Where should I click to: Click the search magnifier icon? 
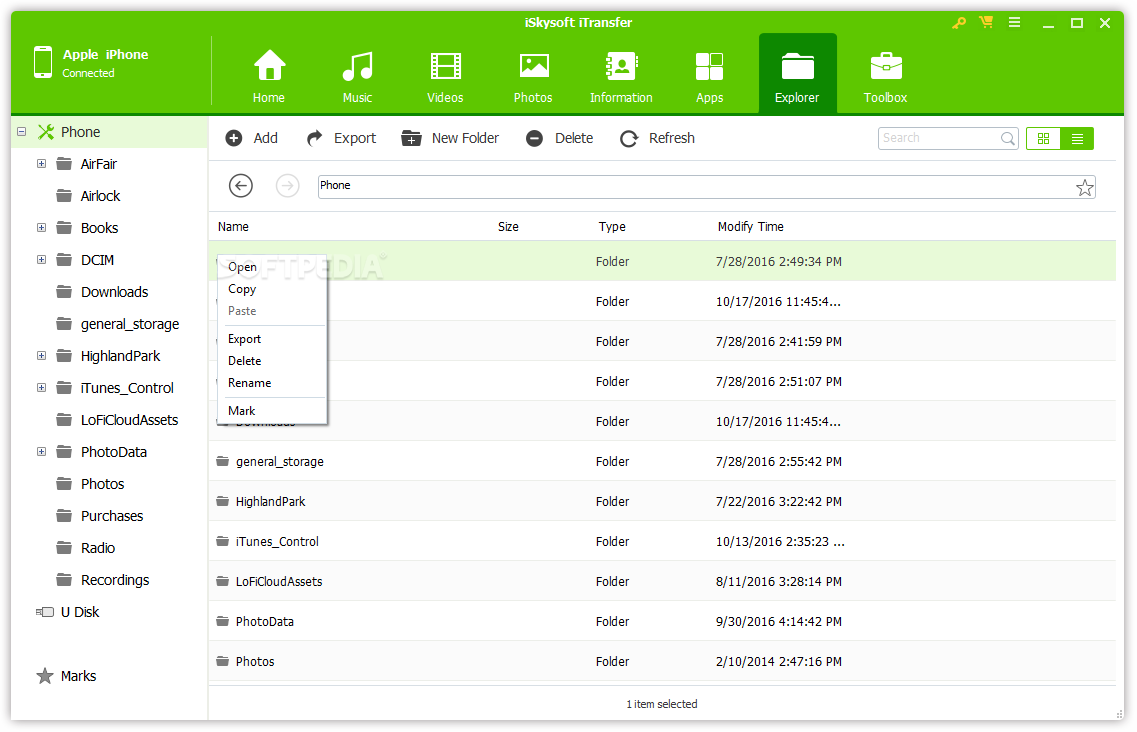point(1008,138)
